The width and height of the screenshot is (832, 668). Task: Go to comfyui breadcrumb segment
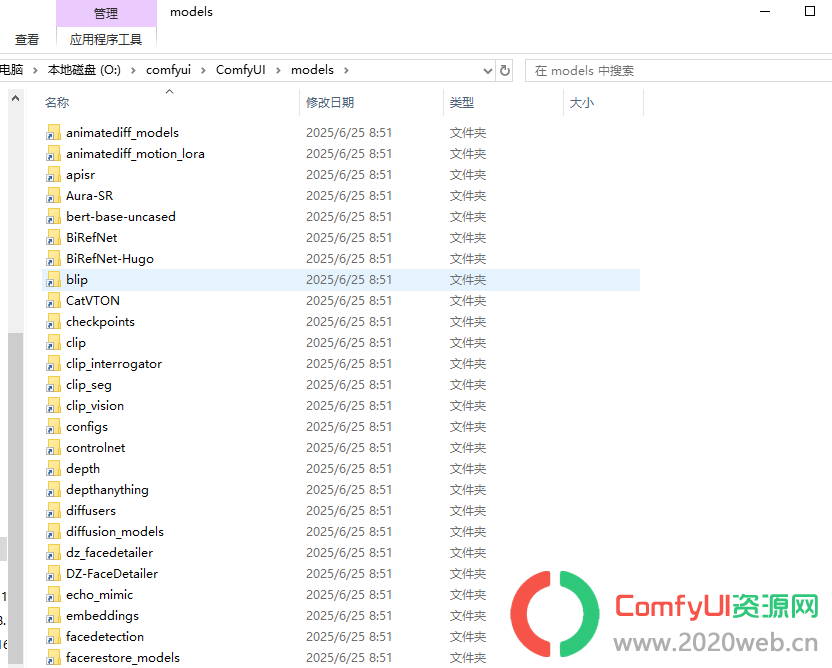168,70
